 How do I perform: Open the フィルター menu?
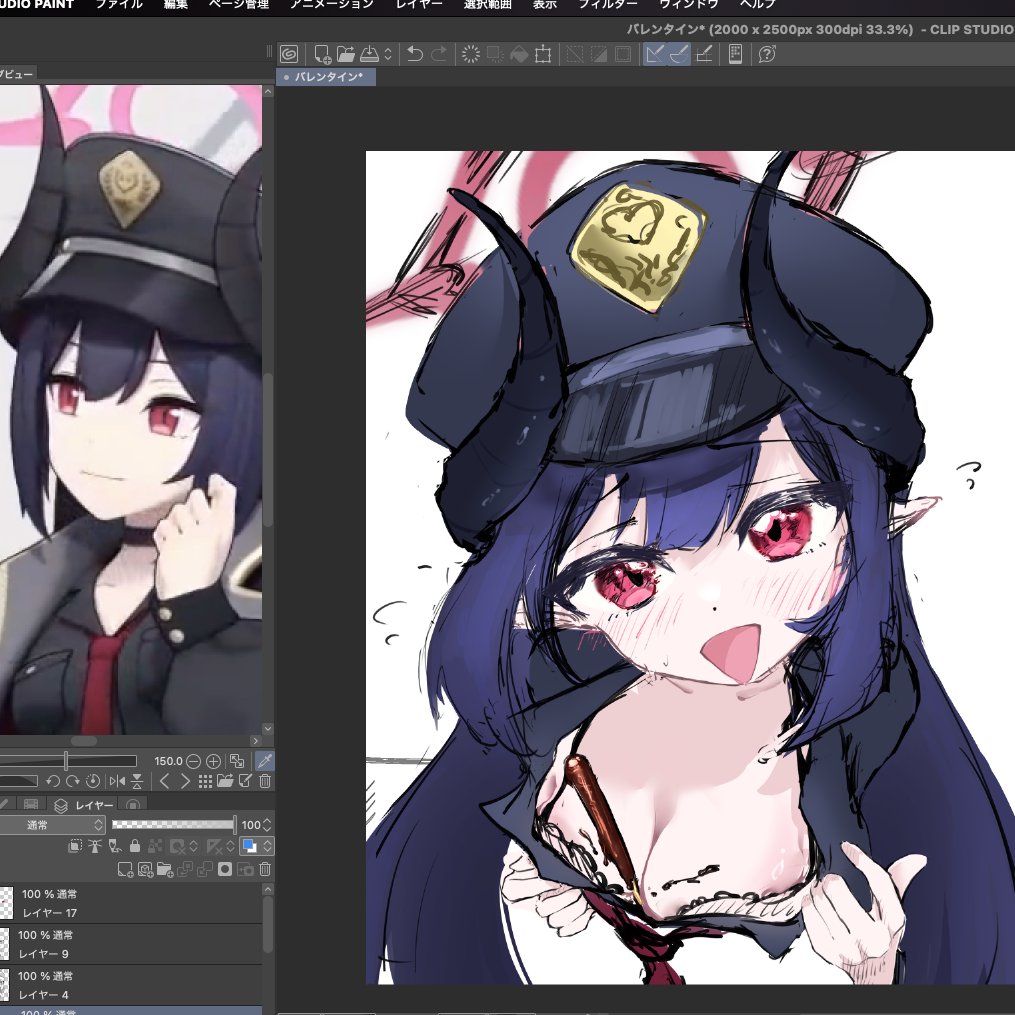pos(608,5)
